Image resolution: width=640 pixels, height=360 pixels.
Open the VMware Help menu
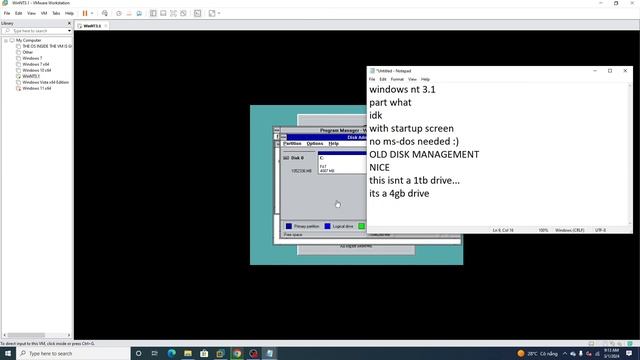(x=69, y=13)
